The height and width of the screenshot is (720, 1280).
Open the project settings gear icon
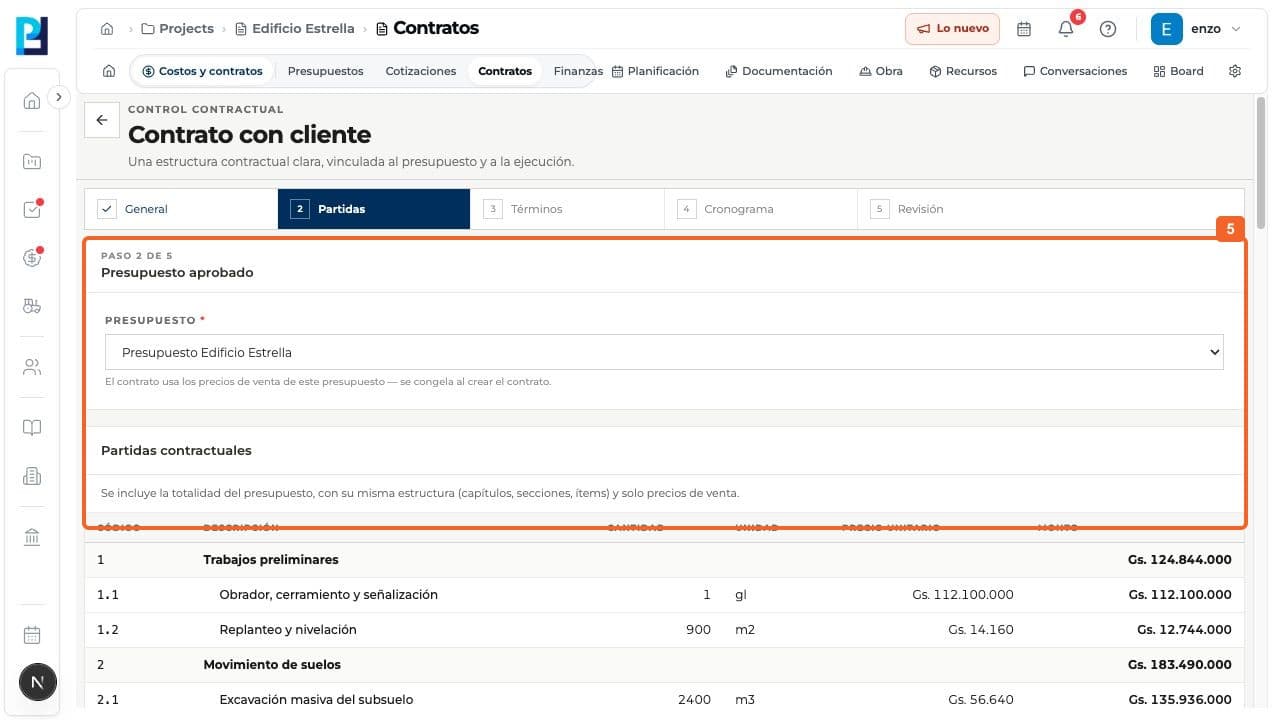tap(1235, 71)
